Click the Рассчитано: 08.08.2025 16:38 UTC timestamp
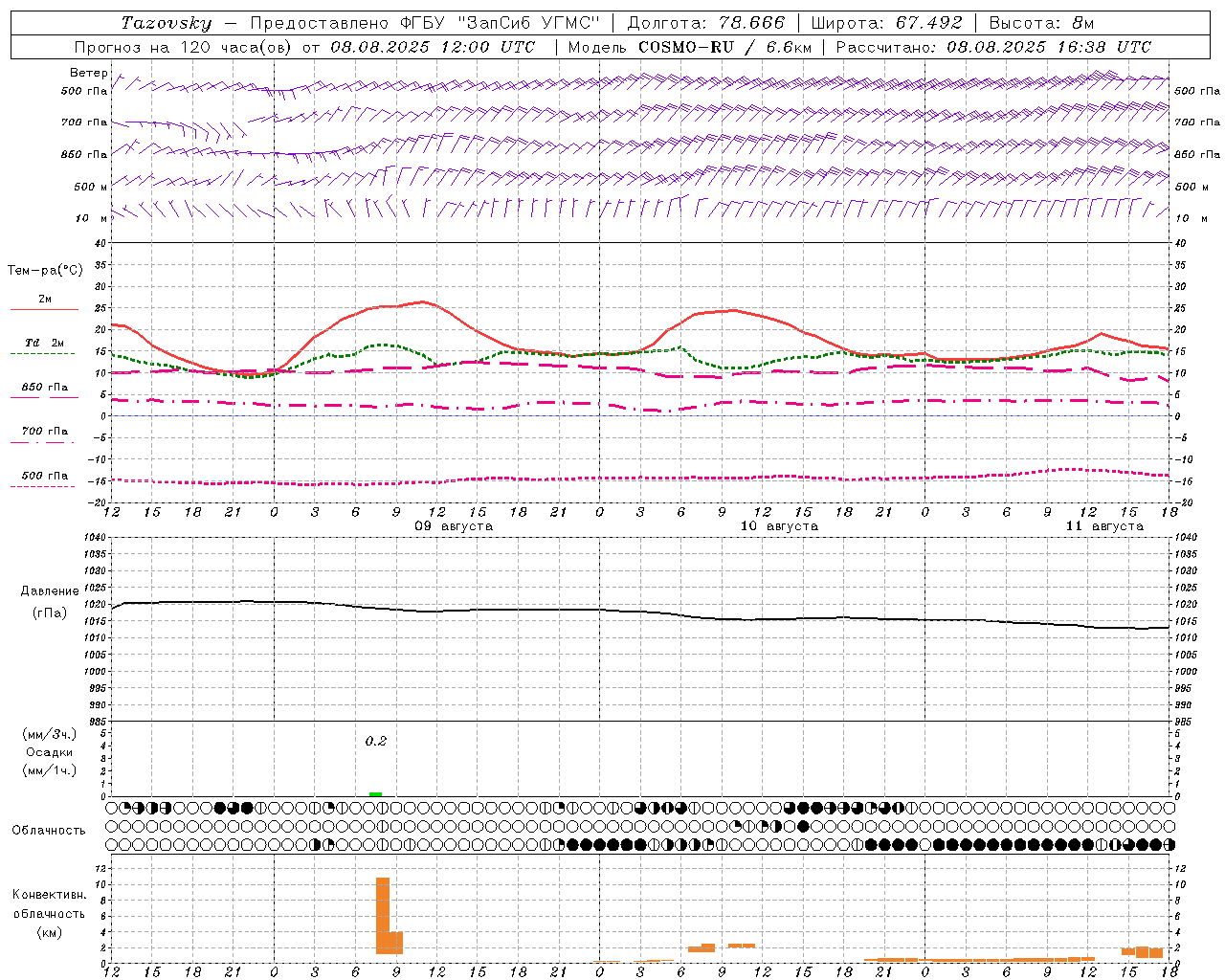This screenshot has width=1225, height=980. (x=993, y=47)
